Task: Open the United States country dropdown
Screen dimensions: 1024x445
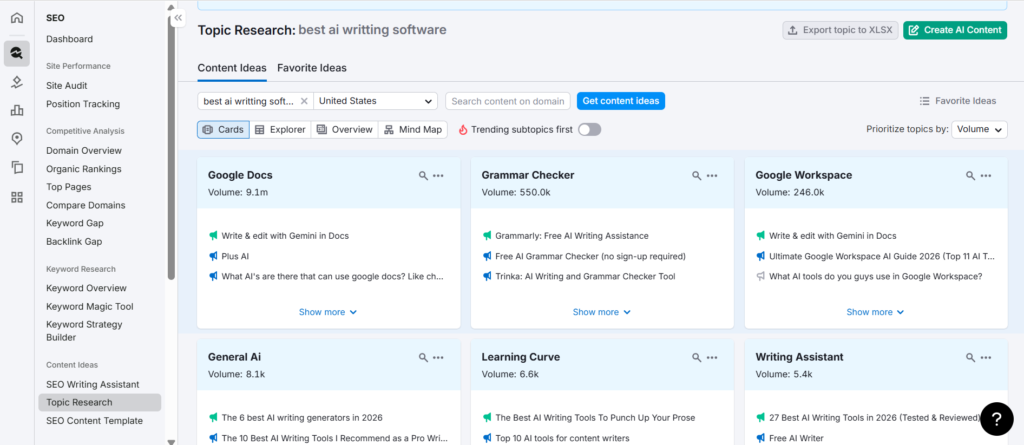Action: [x=376, y=101]
